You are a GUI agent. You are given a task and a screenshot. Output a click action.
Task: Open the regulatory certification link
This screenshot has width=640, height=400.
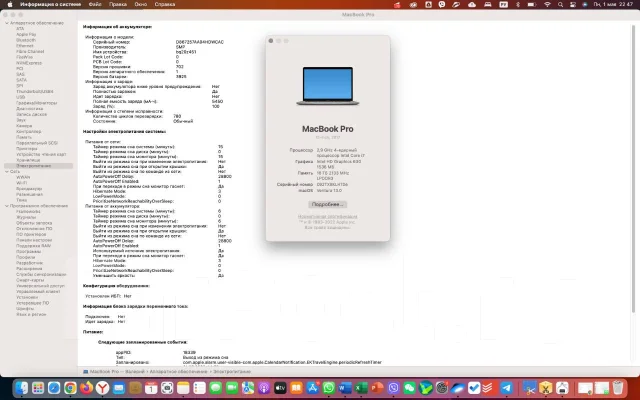pos(328,217)
